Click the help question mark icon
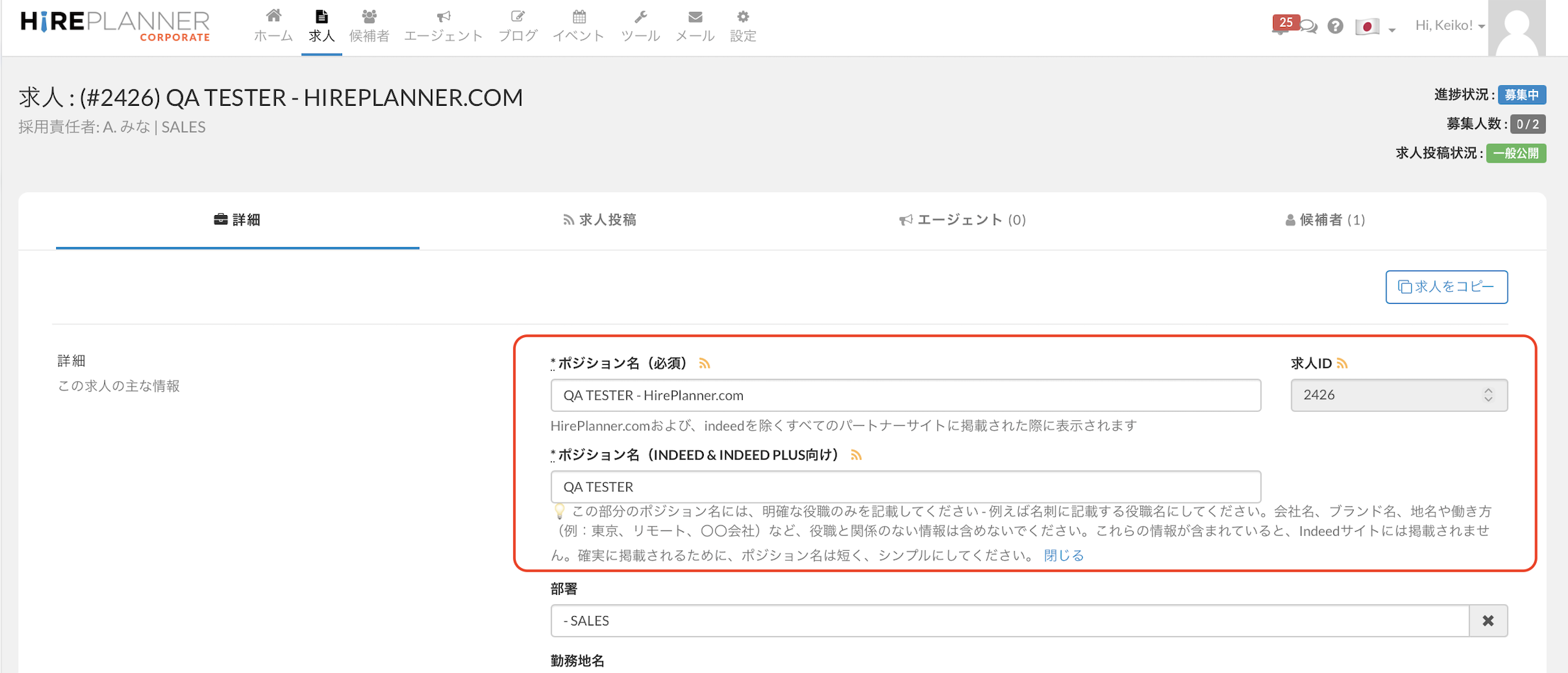Viewport: 1568px width, 673px height. (1335, 26)
